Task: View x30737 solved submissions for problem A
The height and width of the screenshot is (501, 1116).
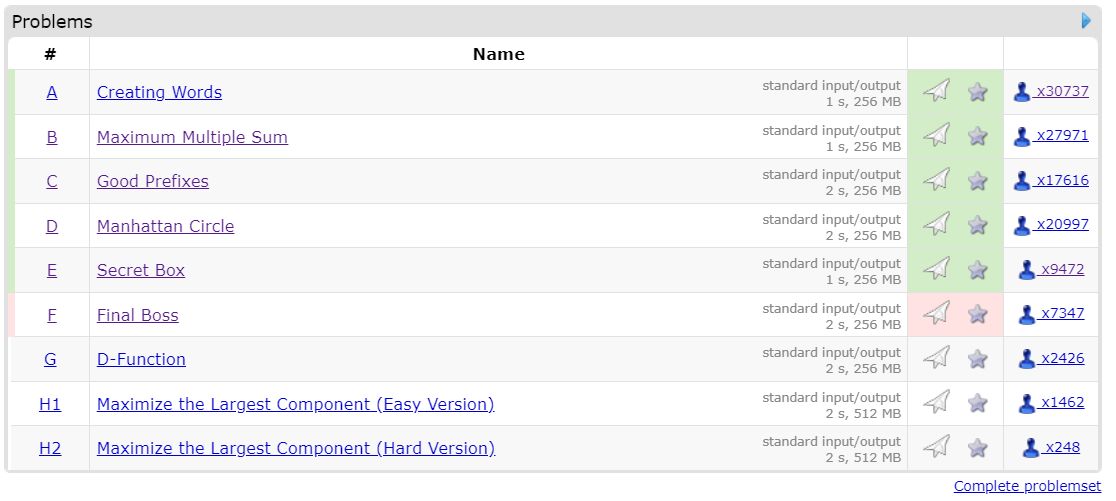Action: pyautogui.click(x=1062, y=91)
